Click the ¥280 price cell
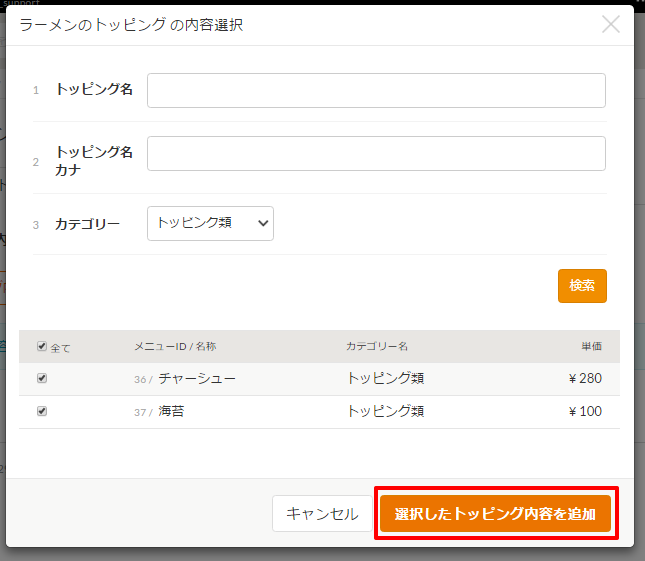The height and width of the screenshot is (561, 645). [585, 379]
